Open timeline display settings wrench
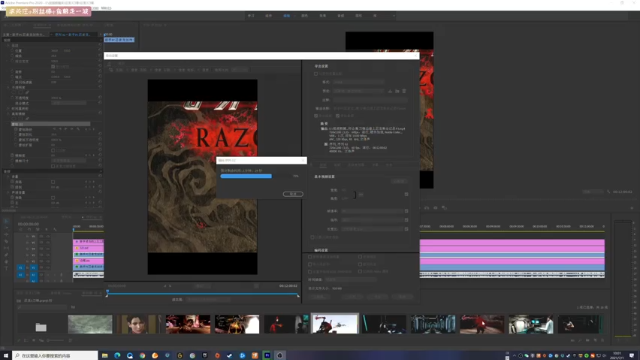 (x=55, y=229)
